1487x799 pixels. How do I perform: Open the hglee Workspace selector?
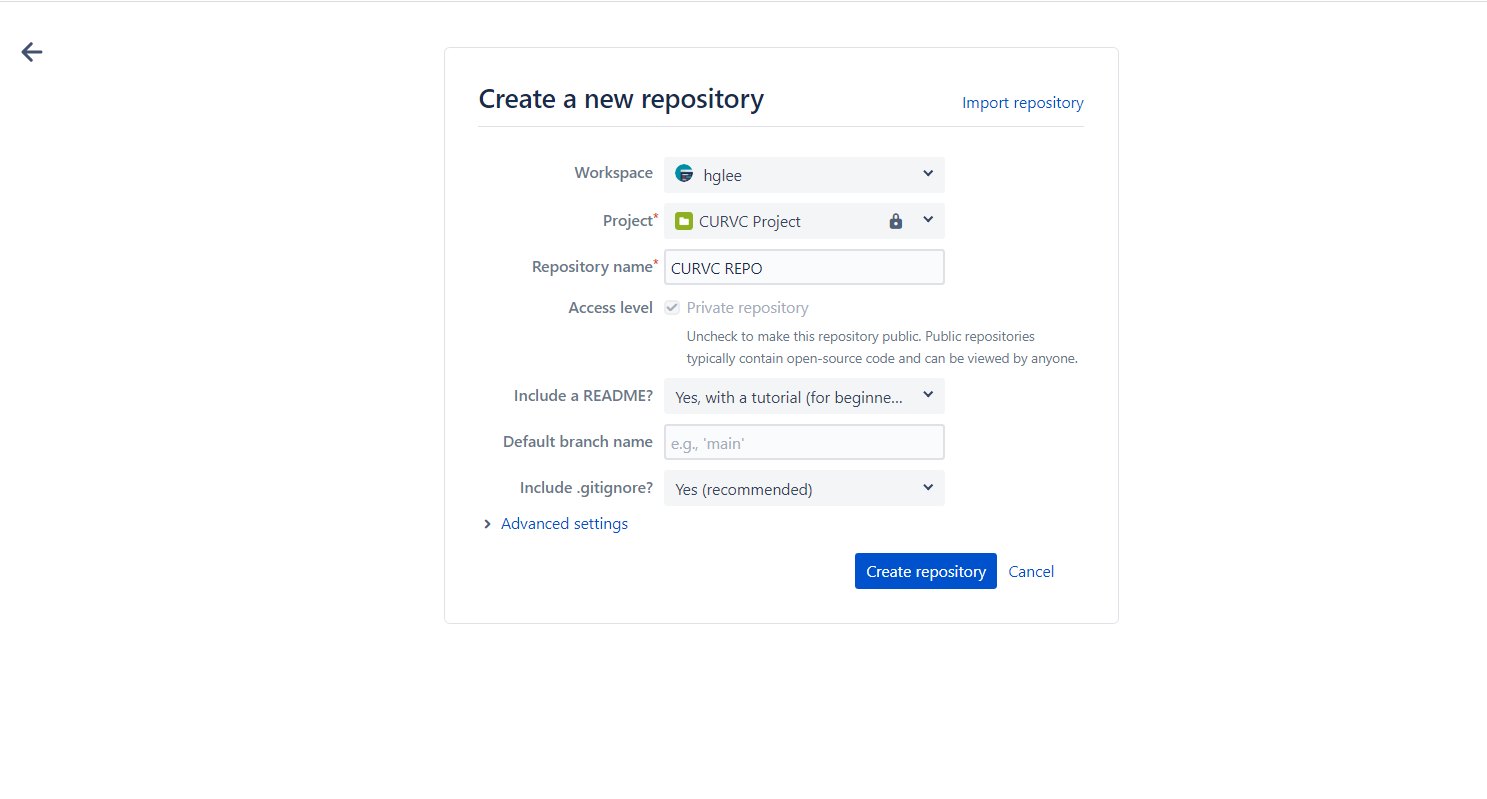tap(804, 175)
